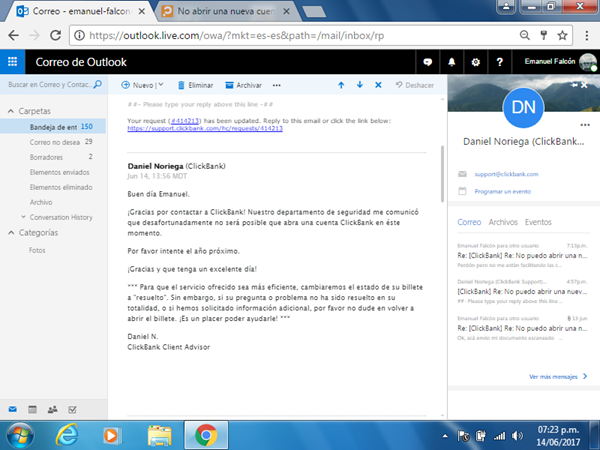This screenshot has height=450, width=600.
Task: Open the 4:57 p.m. Daniel Noriega message
Action: (522, 292)
